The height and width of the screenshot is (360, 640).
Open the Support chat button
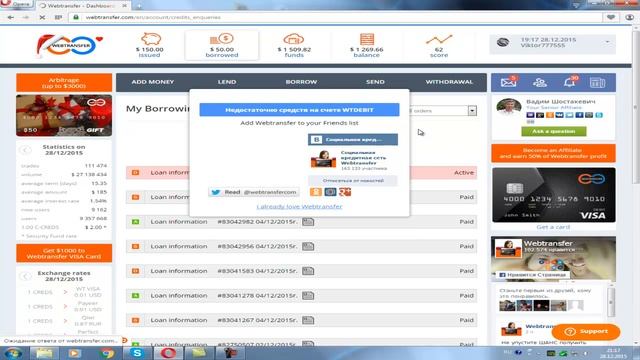[586, 331]
